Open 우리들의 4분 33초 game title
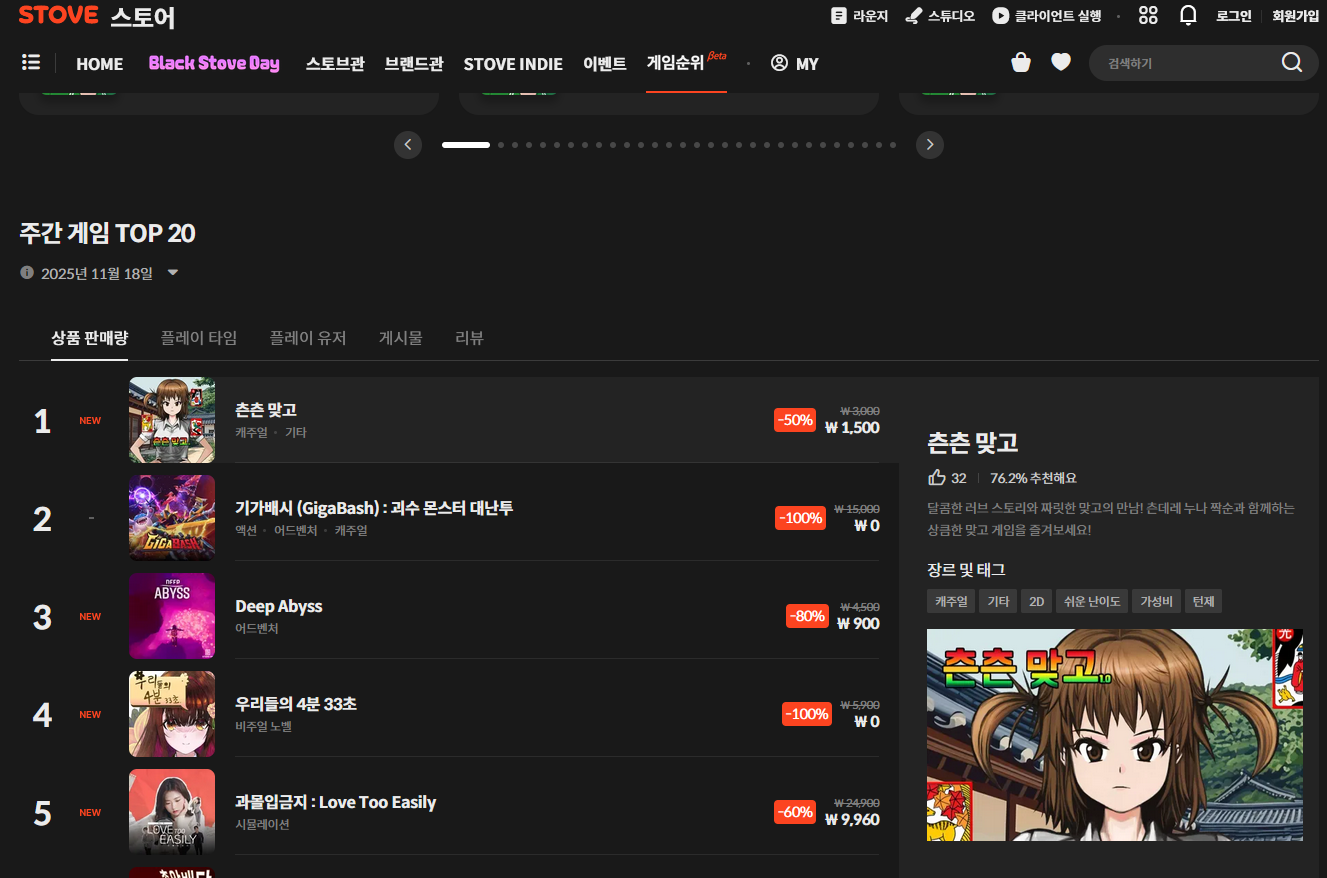Viewport: 1327px width, 878px height. (x=296, y=704)
